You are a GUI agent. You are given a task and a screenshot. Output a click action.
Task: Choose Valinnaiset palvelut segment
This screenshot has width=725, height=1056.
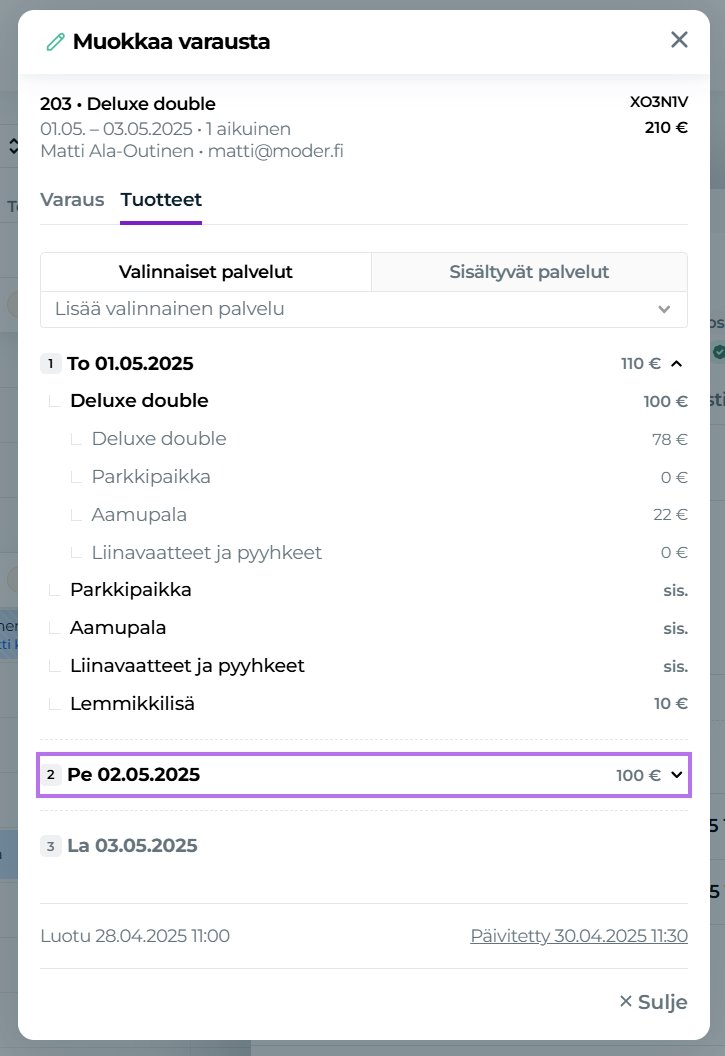[206, 272]
